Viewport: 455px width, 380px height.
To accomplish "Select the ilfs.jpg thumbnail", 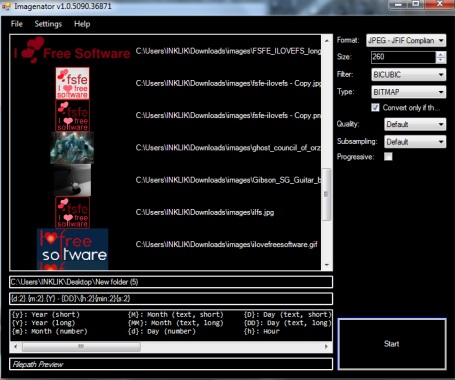I will point(72,212).
